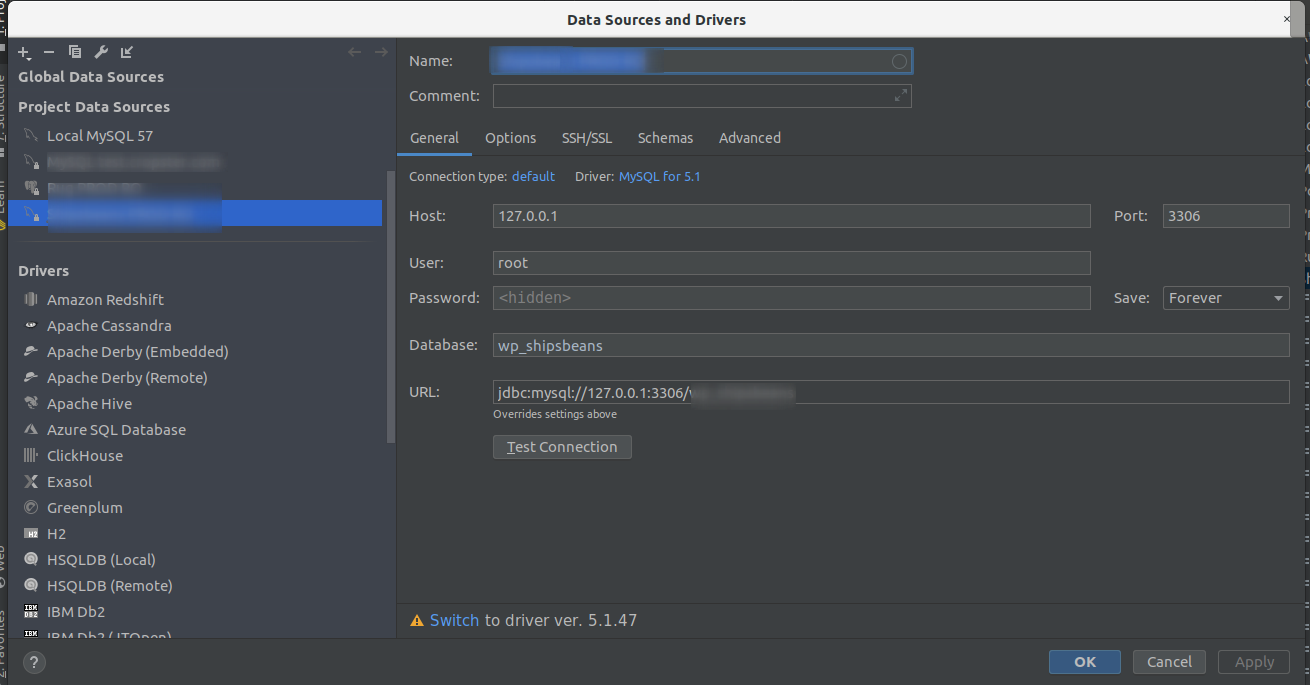Click the Apply button

click(1254, 662)
